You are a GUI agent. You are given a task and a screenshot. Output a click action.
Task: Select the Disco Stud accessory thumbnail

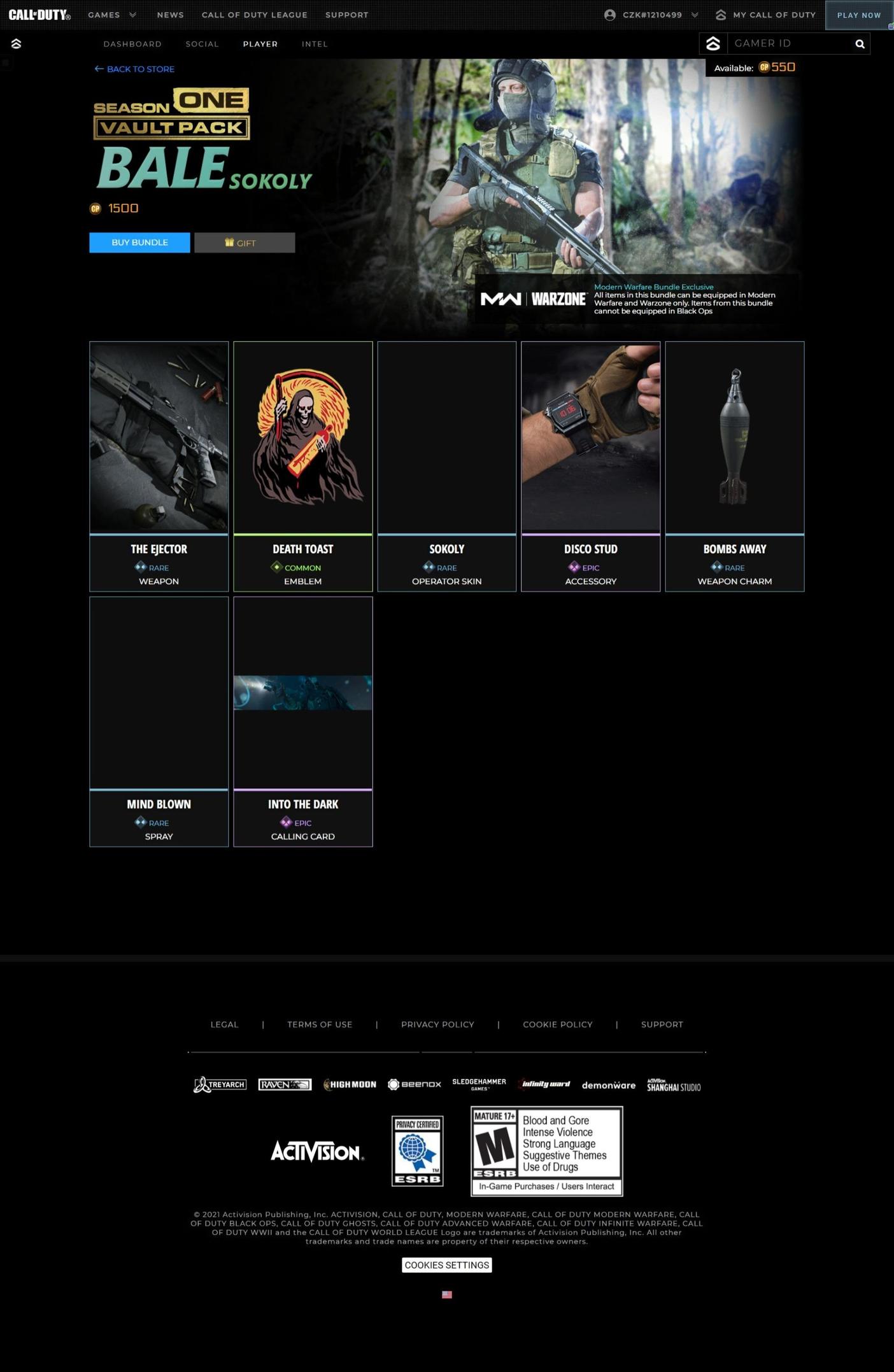click(x=590, y=437)
